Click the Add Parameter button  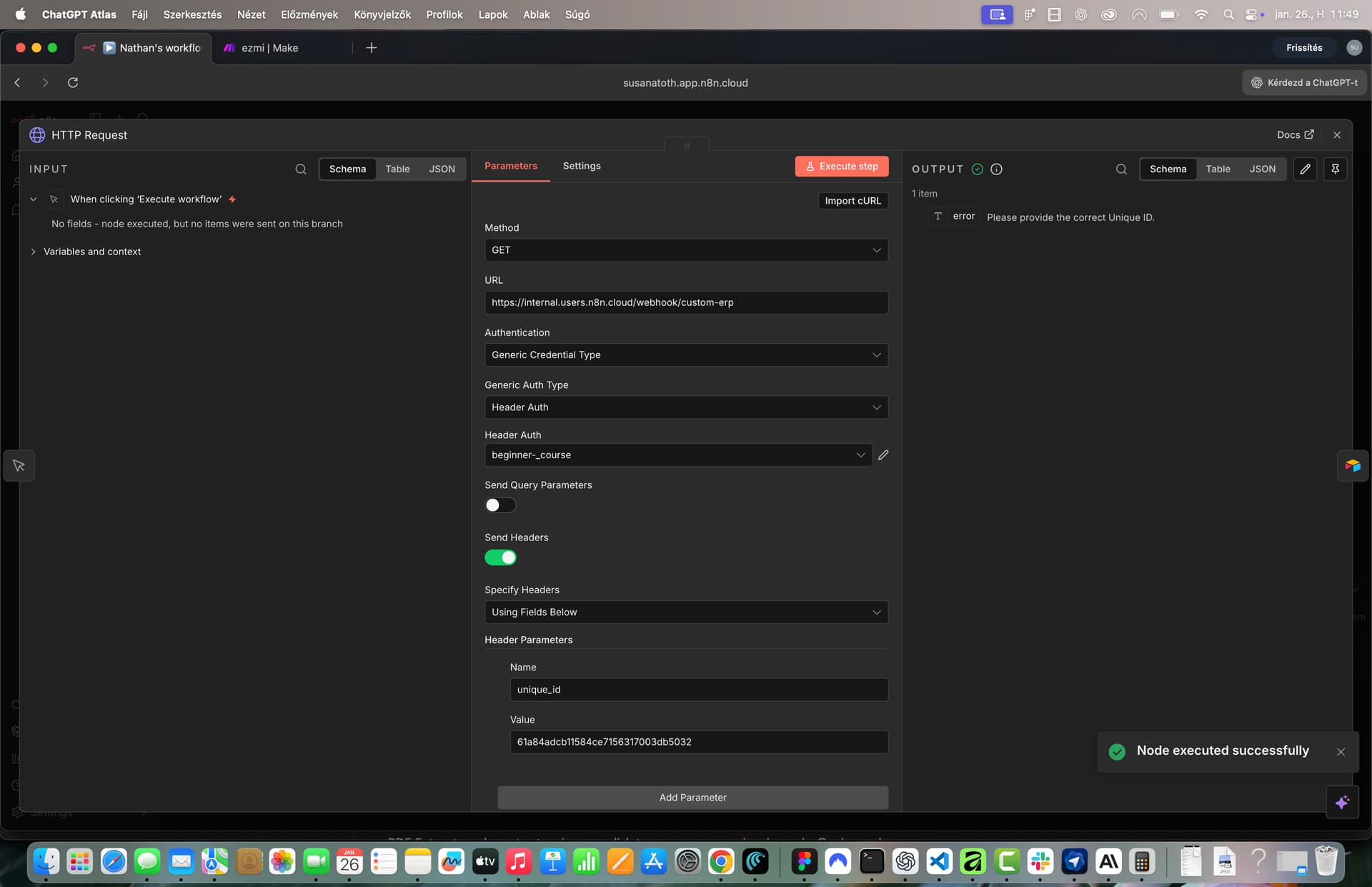(692, 798)
